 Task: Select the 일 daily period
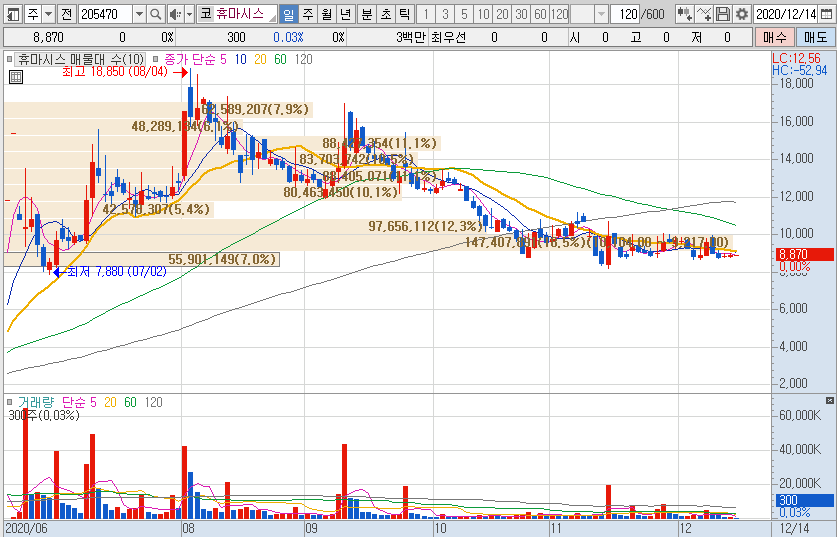point(288,14)
